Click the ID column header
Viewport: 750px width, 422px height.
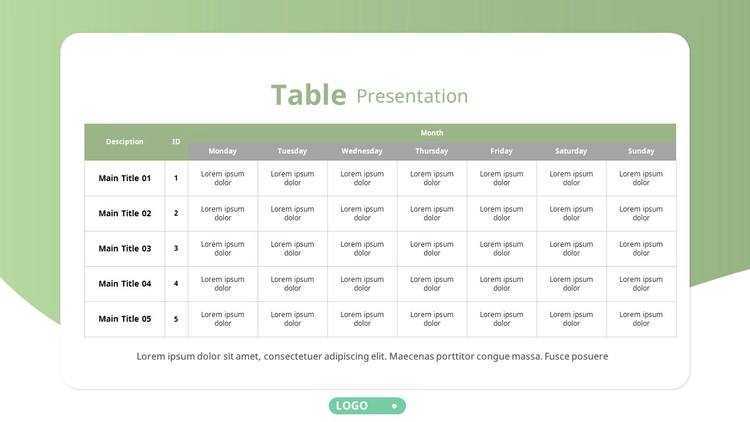coord(176,142)
